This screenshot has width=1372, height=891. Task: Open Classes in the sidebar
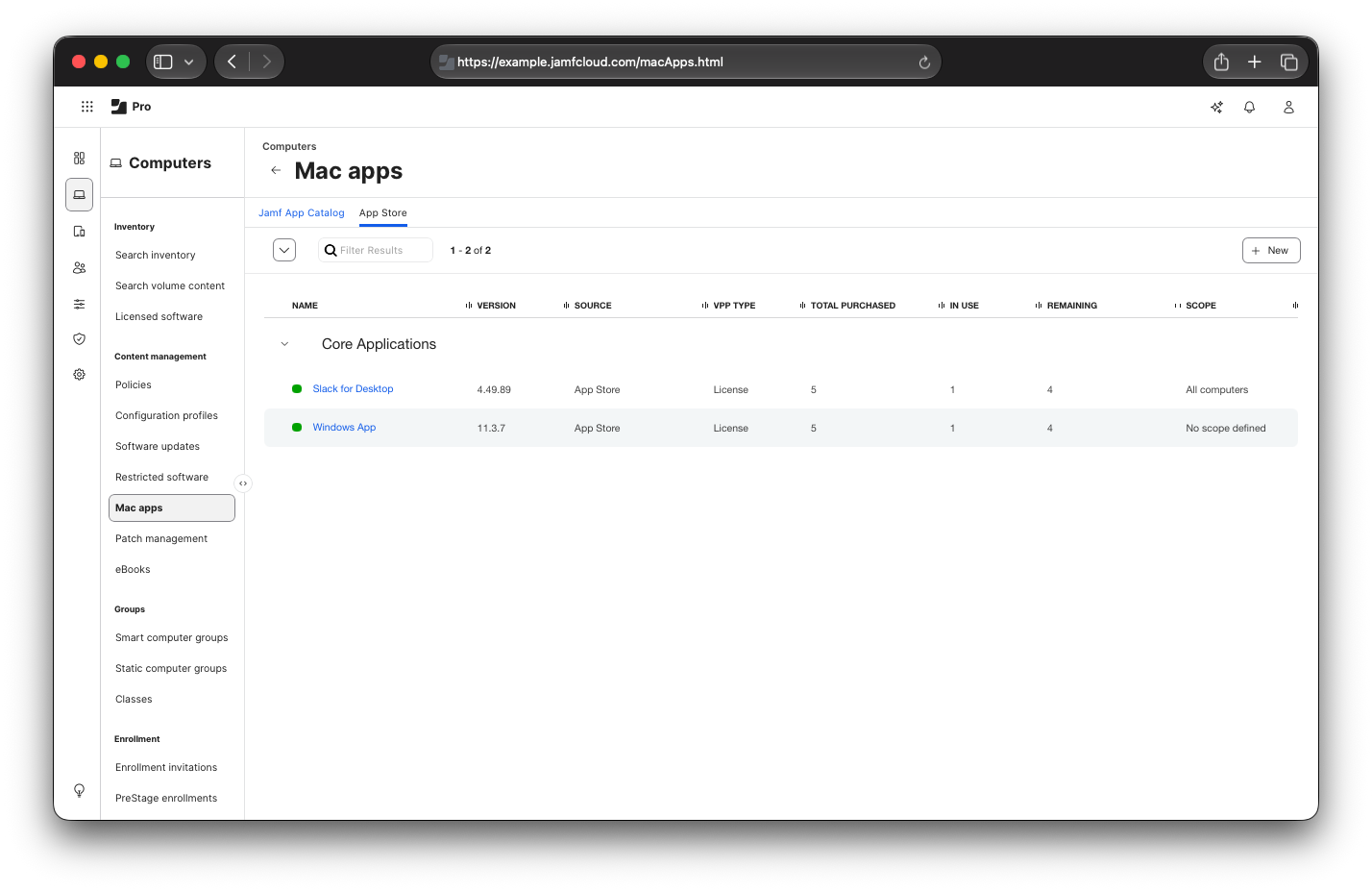134,700
